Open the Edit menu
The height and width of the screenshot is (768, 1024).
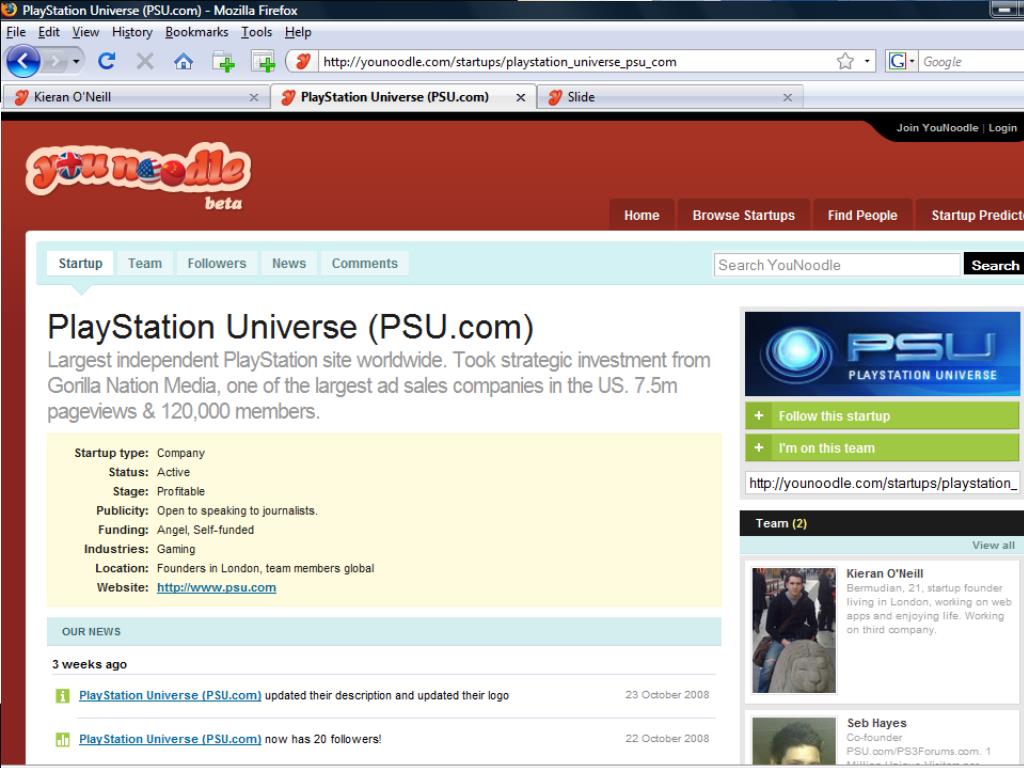pyautogui.click(x=49, y=32)
